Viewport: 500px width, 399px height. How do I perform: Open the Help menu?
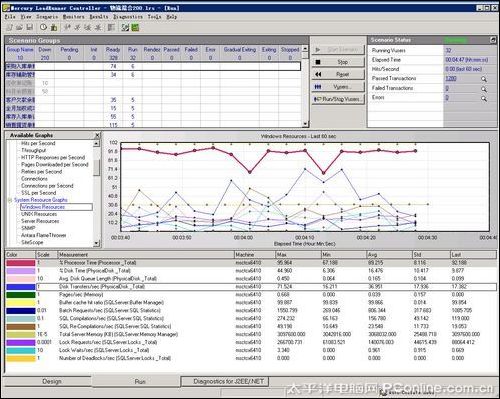(172, 17)
